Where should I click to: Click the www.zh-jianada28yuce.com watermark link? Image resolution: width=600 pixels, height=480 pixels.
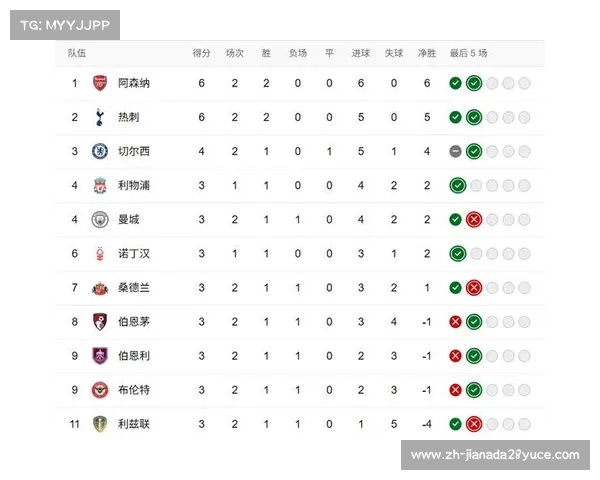click(495, 455)
